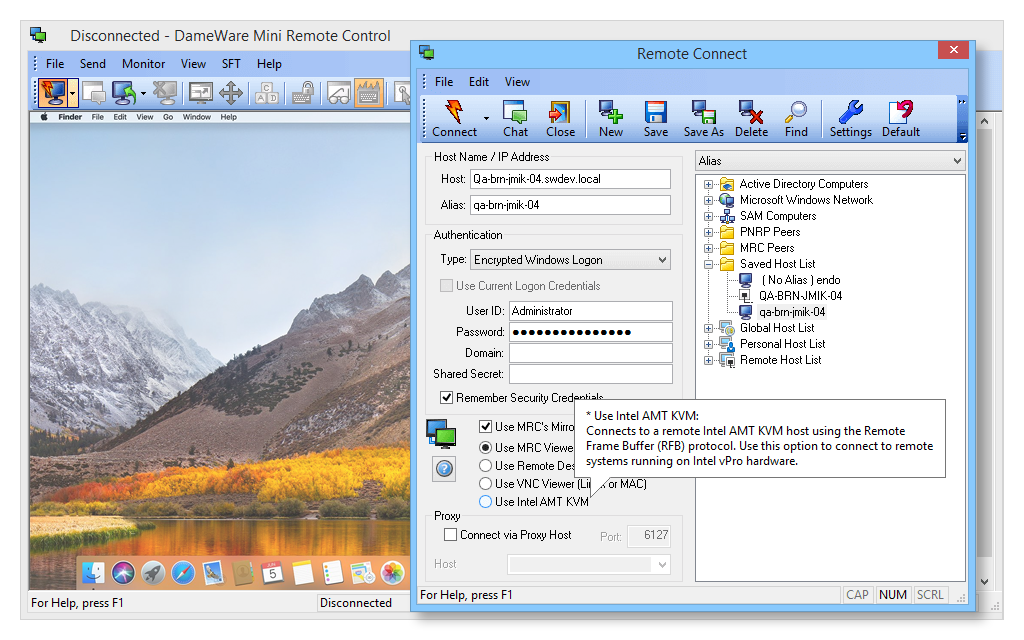Click the chat windows icon in main toolbar

[x=94, y=93]
